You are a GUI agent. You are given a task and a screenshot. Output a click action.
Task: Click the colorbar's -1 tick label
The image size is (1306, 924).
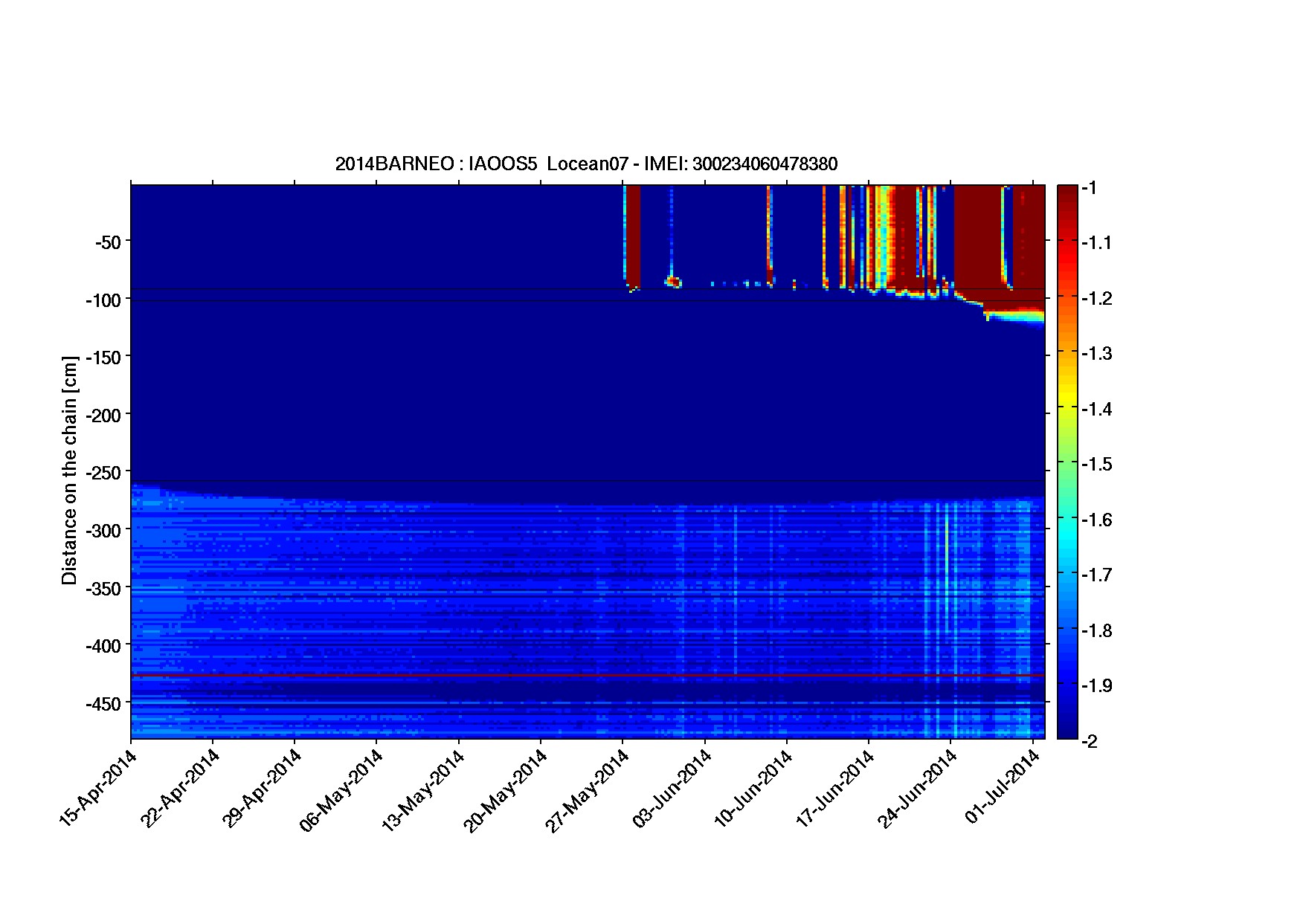coord(1090,188)
